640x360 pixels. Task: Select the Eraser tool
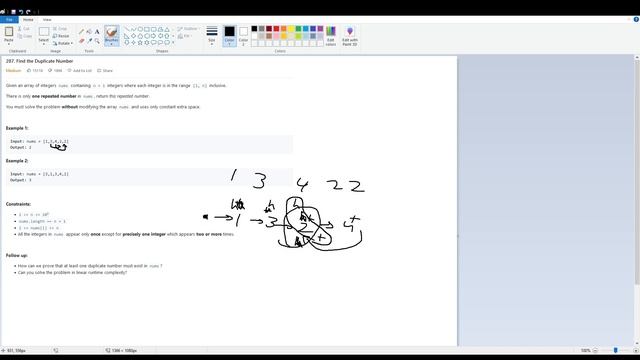[x=82, y=41]
